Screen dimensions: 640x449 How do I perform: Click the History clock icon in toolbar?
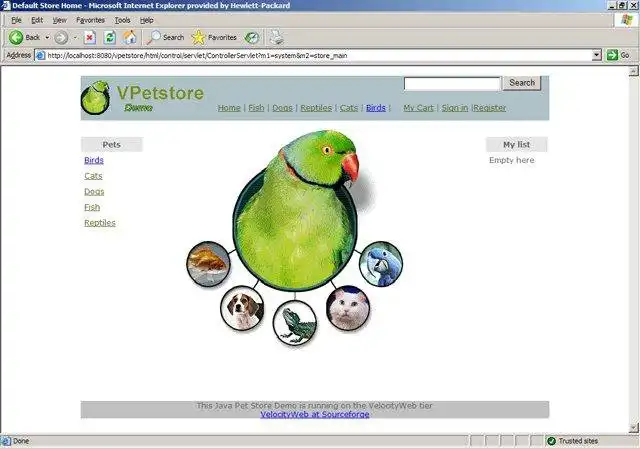tap(252, 38)
